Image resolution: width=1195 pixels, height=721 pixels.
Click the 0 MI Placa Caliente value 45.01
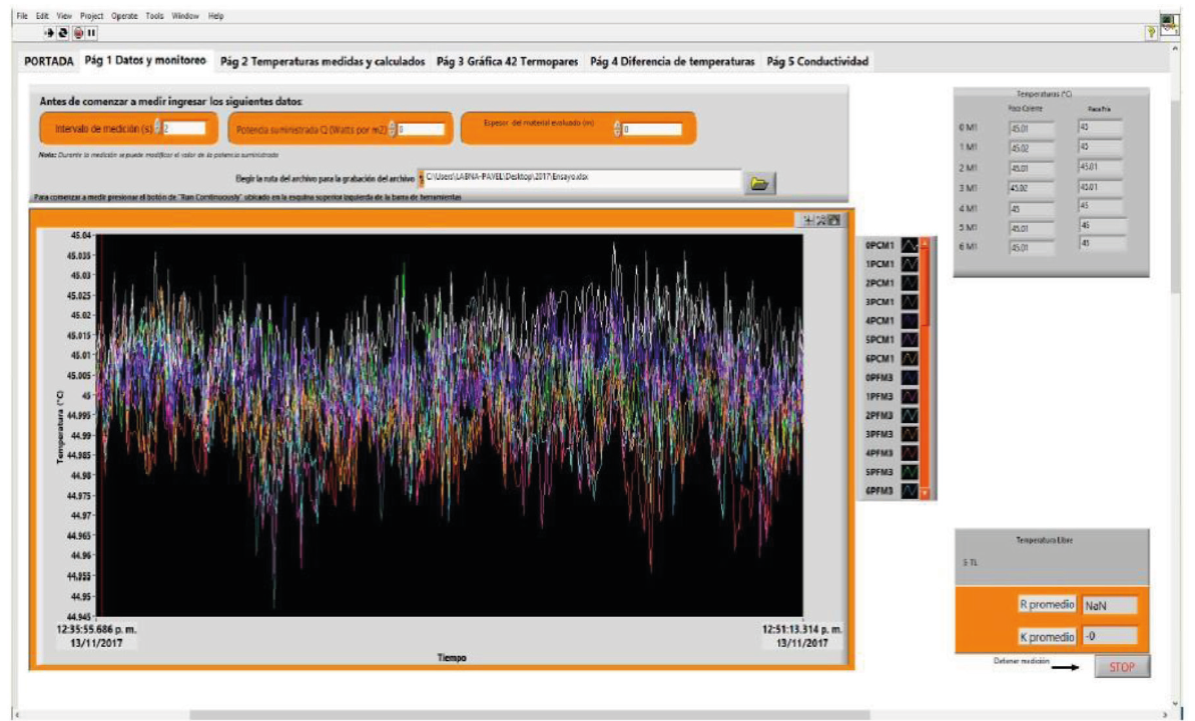[x=1031, y=129]
